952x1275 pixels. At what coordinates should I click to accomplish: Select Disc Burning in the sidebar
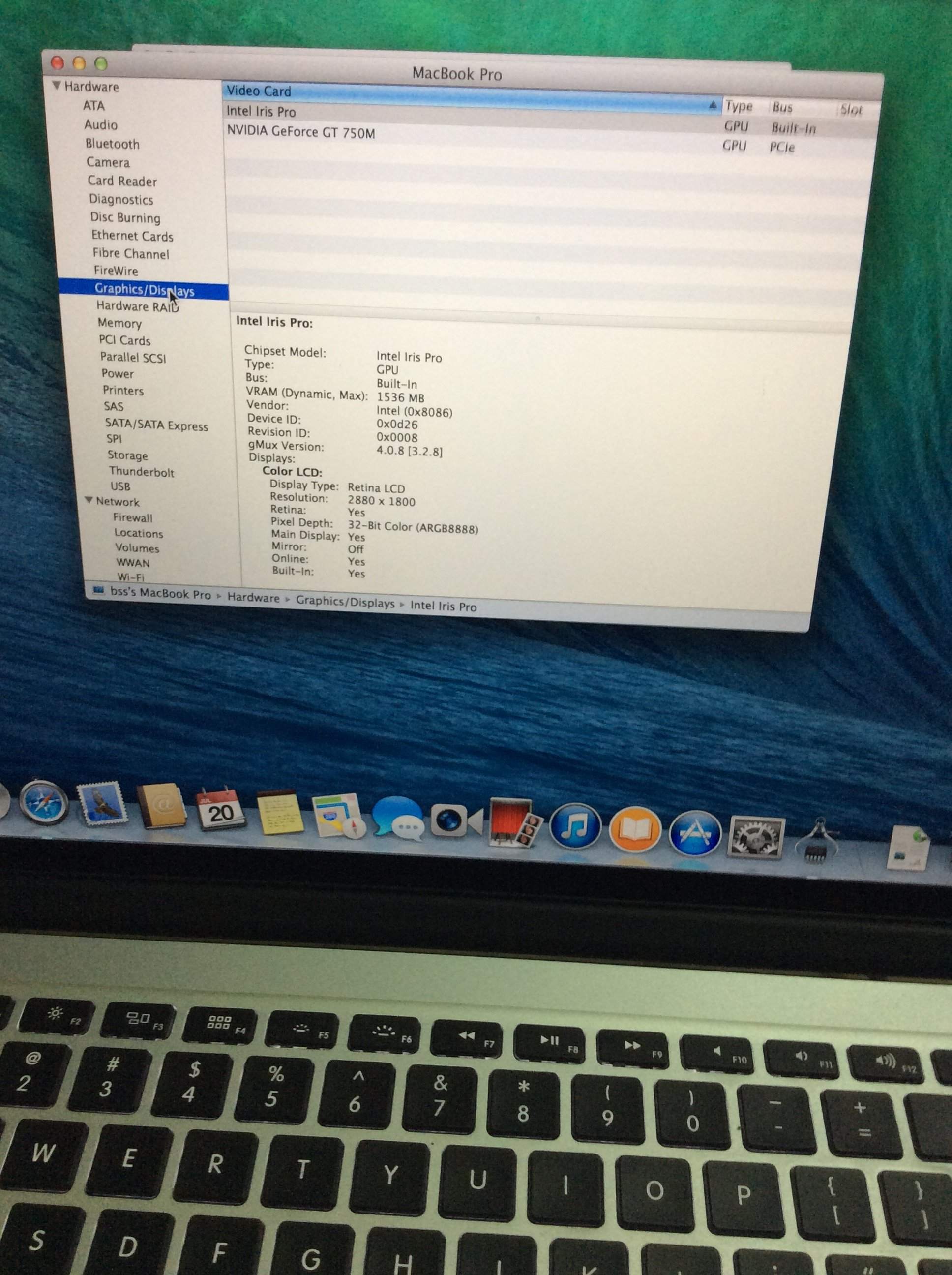(x=125, y=217)
